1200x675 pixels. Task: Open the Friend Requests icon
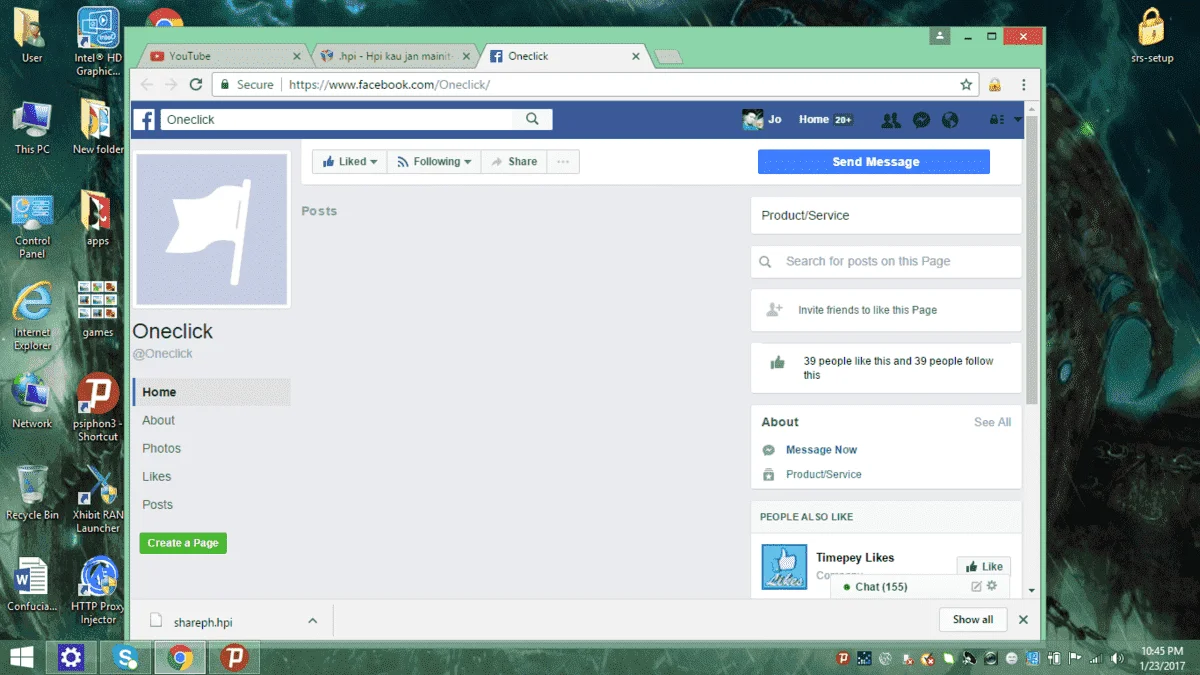(890, 120)
